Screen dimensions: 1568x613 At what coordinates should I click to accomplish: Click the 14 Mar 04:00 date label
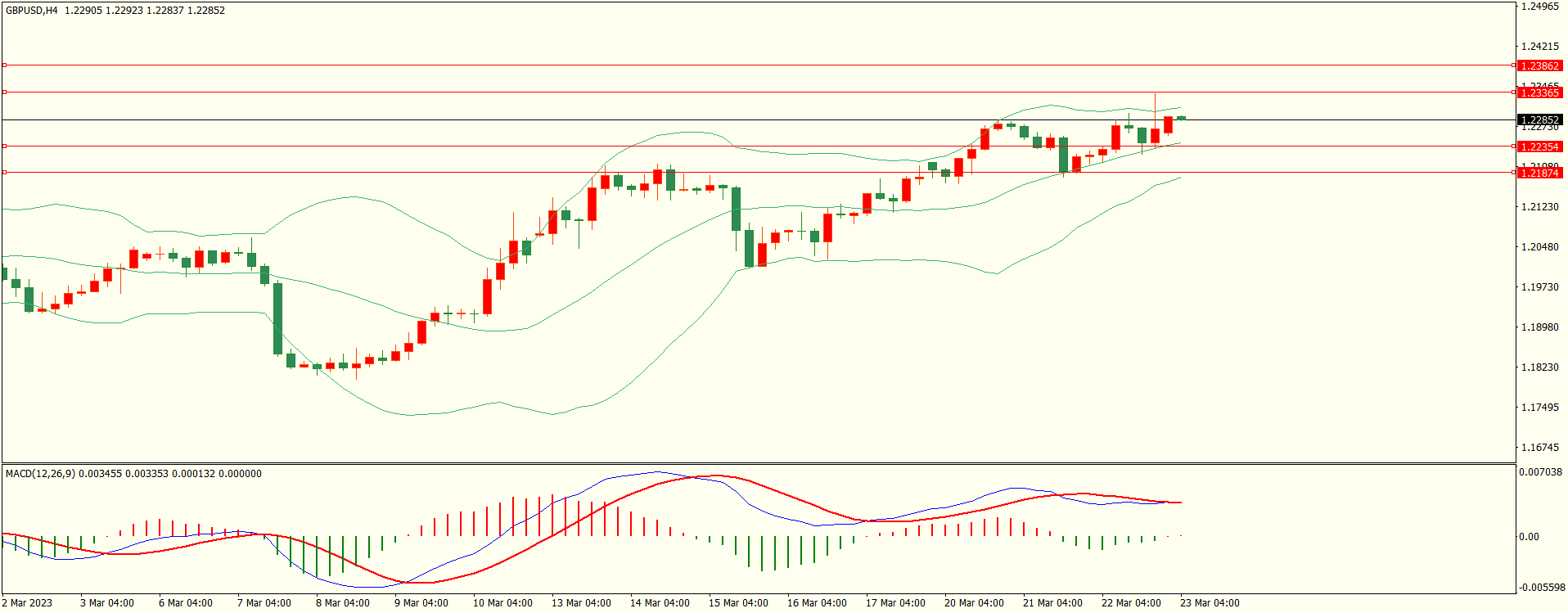click(x=660, y=603)
